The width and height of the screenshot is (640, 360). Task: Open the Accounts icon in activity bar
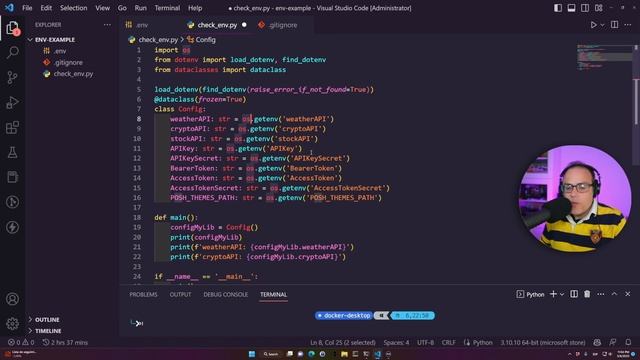pos(12,299)
